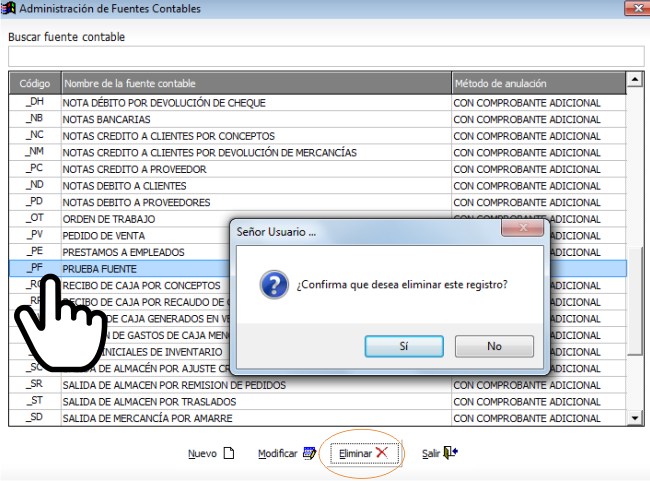Viewport: 650px width, 481px height.
Task: Click the application icon in title bar
Action: 8,8
